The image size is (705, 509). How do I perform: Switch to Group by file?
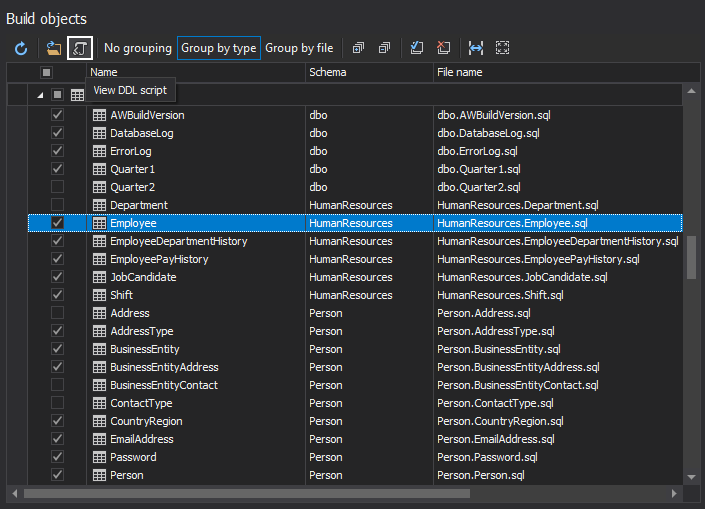(x=299, y=48)
